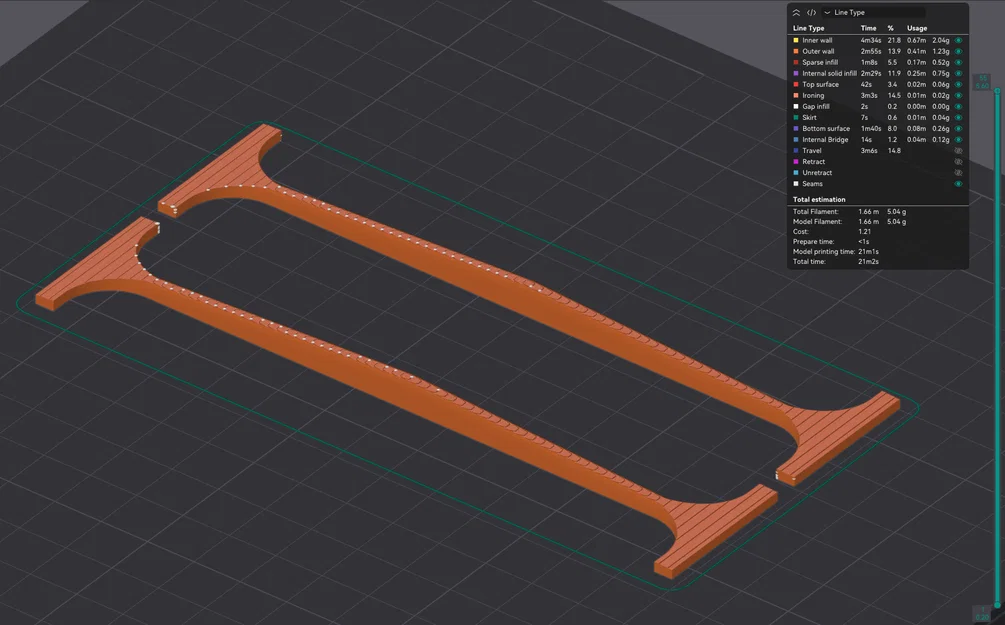Click the Bottom surface color swatch

pos(796,129)
